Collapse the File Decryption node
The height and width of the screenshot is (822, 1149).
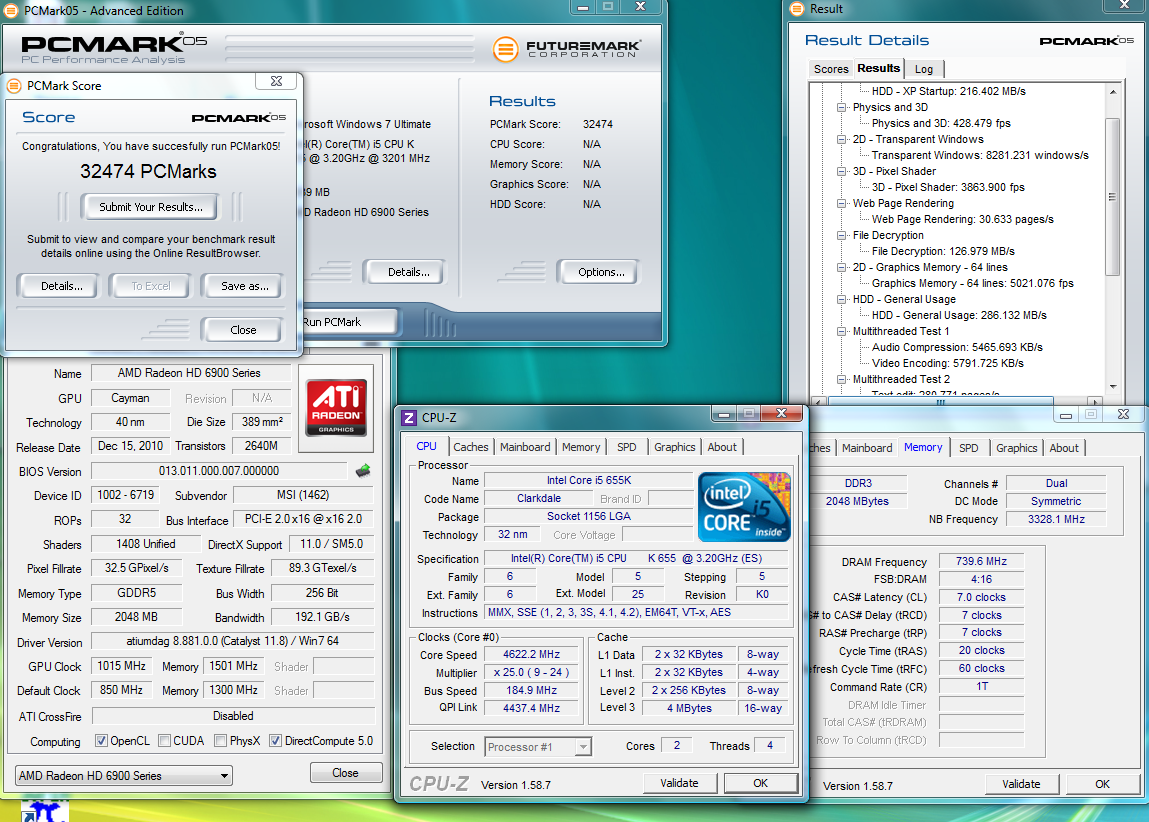pyautogui.click(x=841, y=235)
